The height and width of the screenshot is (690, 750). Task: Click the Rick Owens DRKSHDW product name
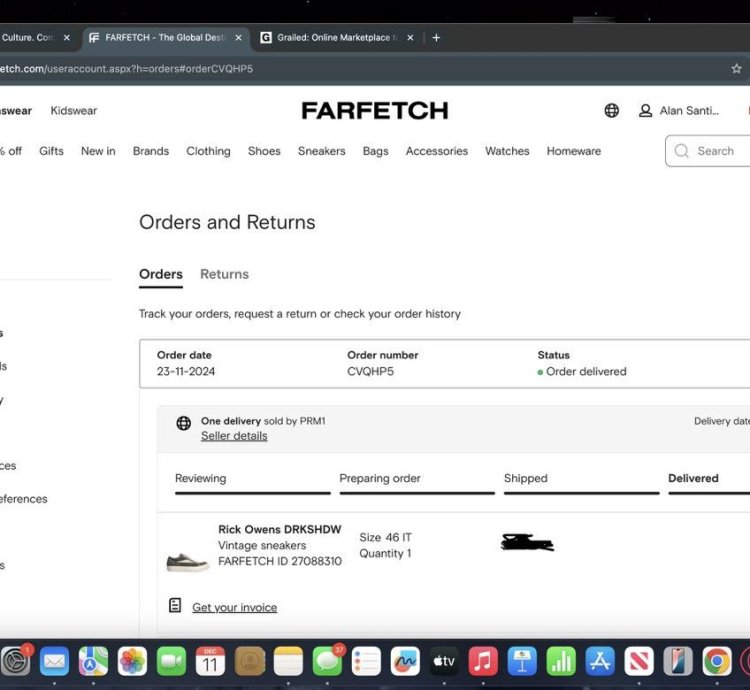tap(280, 530)
